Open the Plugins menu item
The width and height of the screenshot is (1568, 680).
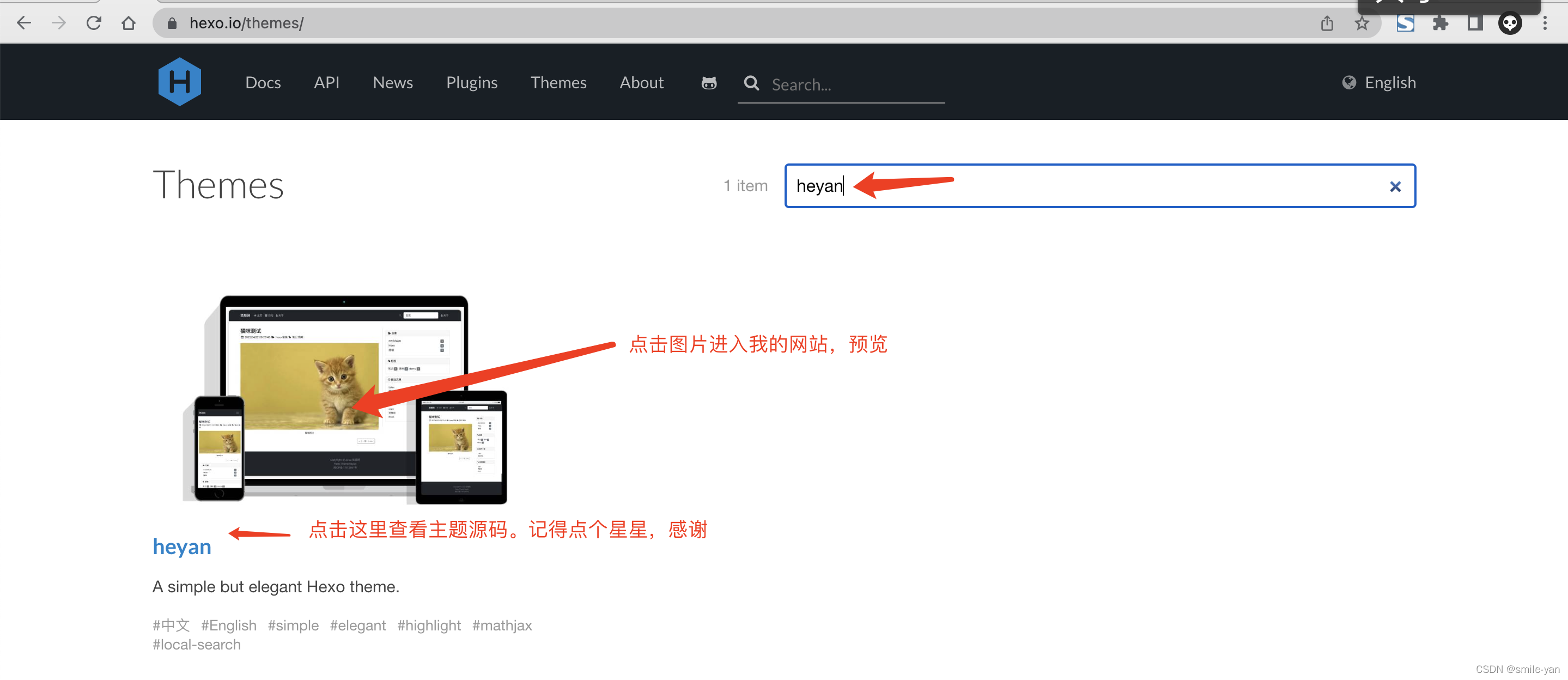472,82
